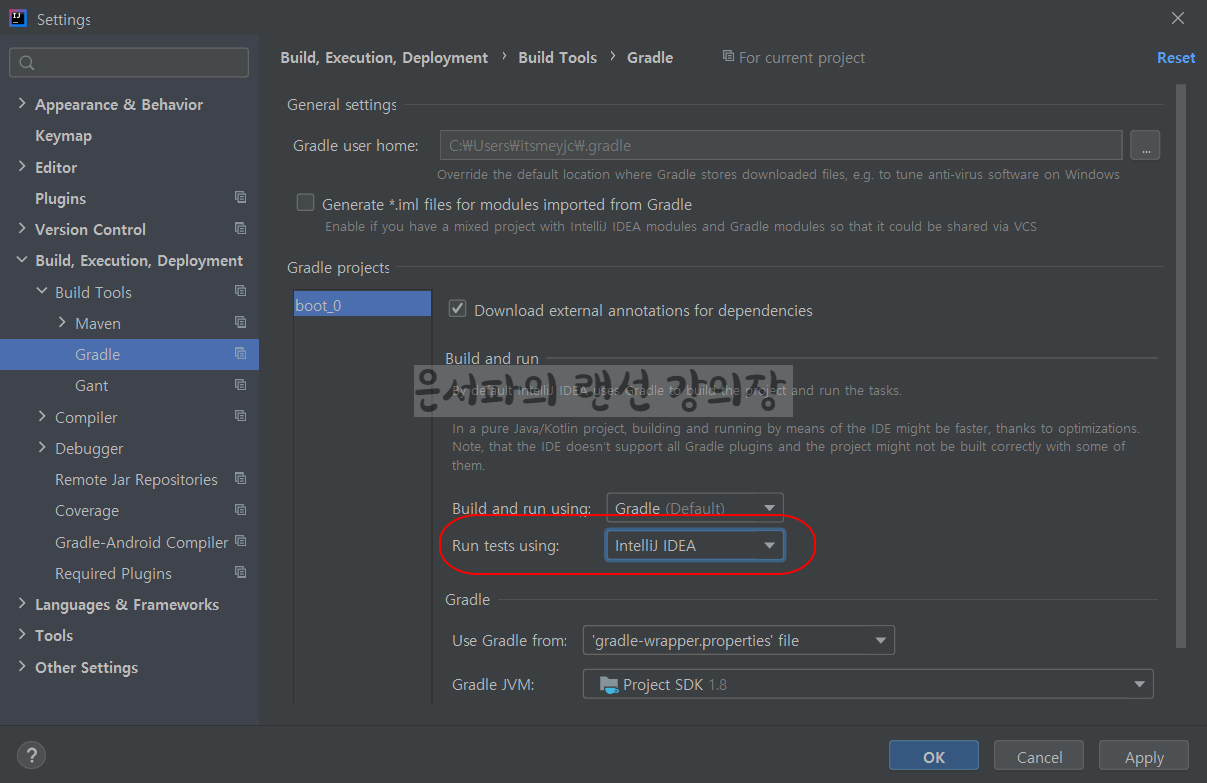
Task: Click project-level icon next to Coverage
Action: 240,509
